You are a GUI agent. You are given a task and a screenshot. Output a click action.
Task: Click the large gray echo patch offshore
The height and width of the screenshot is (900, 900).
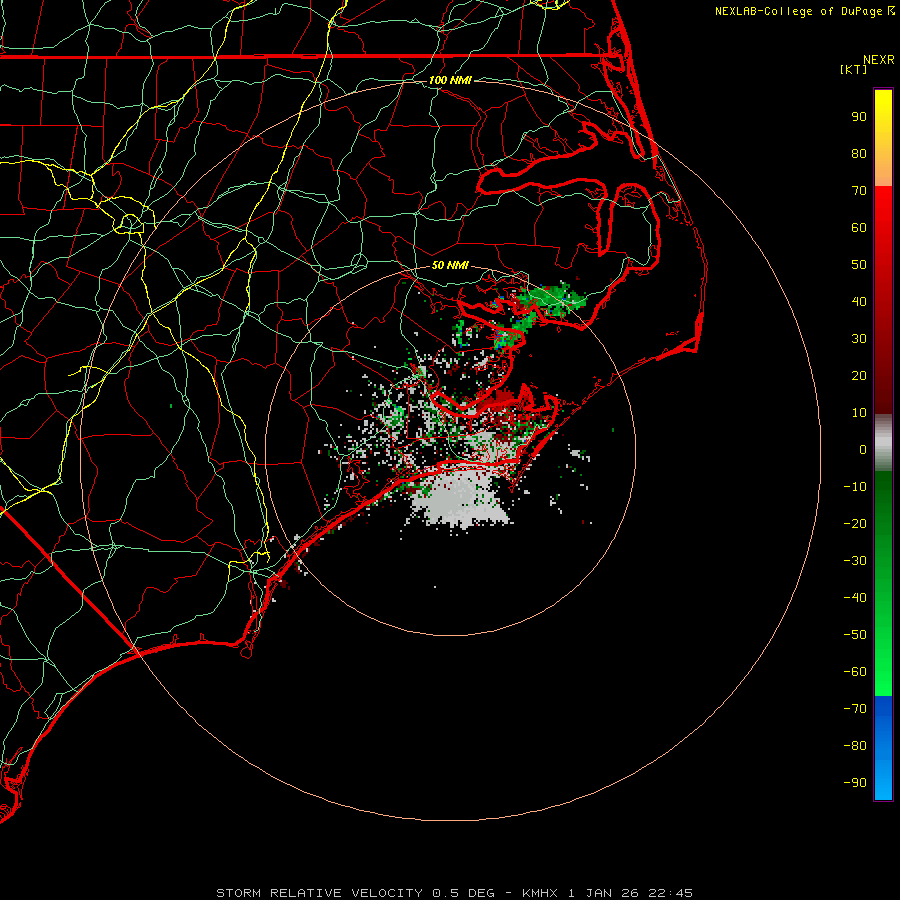click(x=461, y=498)
